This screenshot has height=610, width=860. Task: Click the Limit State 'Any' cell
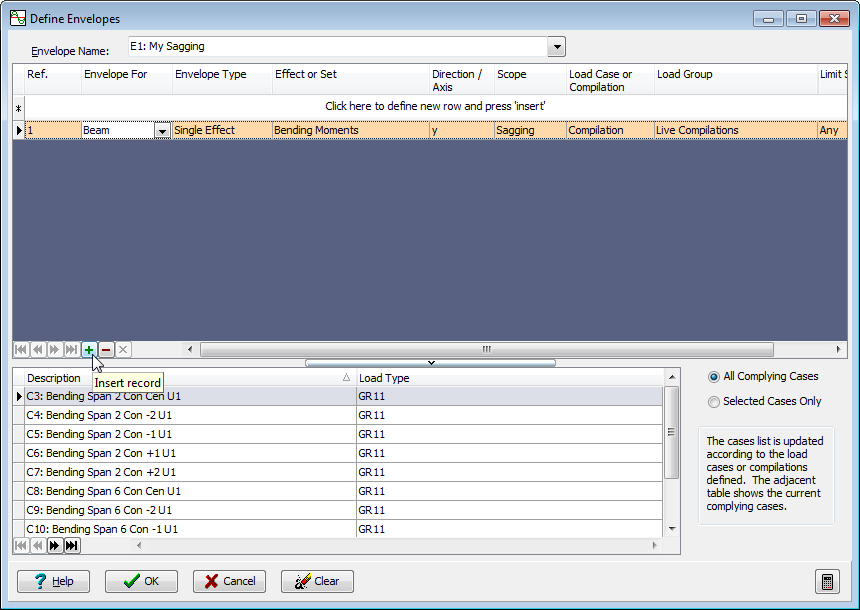[x=832, y=131]
